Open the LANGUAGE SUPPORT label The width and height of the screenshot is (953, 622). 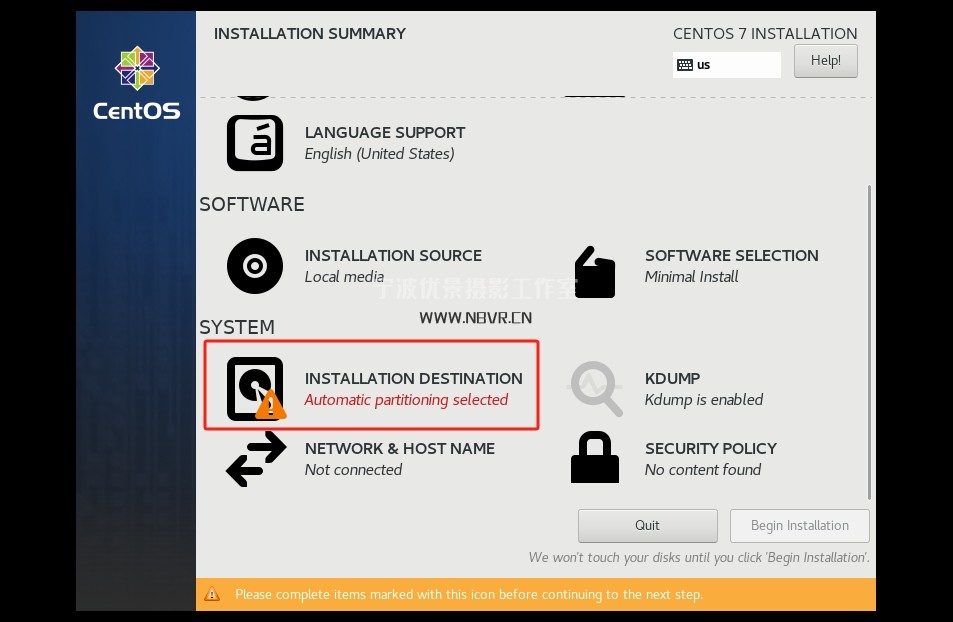(384, 132)
